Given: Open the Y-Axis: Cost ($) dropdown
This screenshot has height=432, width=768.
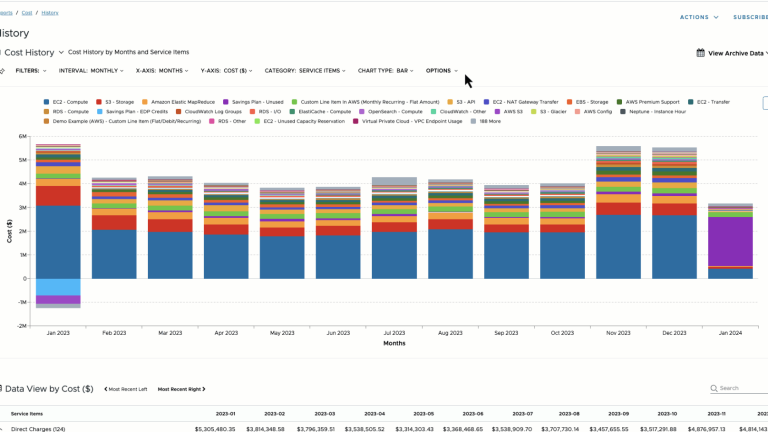Looking at the screenshot, I should click(226, 71).
